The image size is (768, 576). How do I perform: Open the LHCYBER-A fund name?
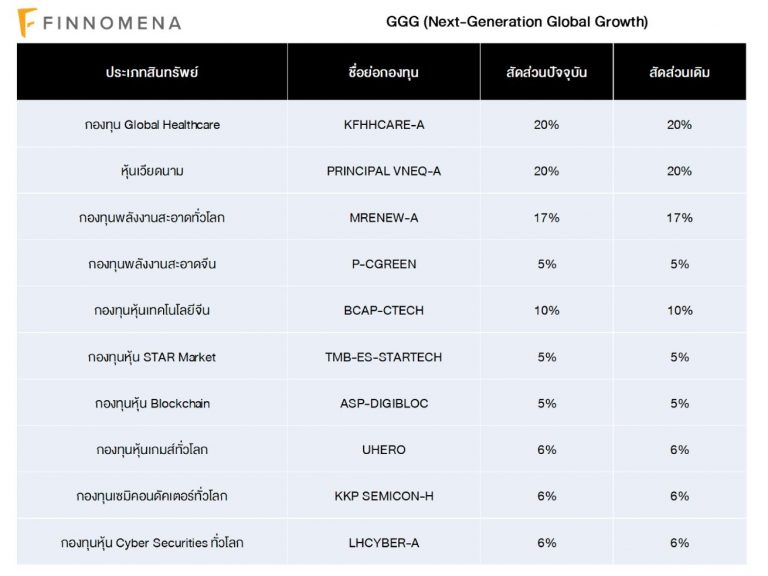coord(383,543)
